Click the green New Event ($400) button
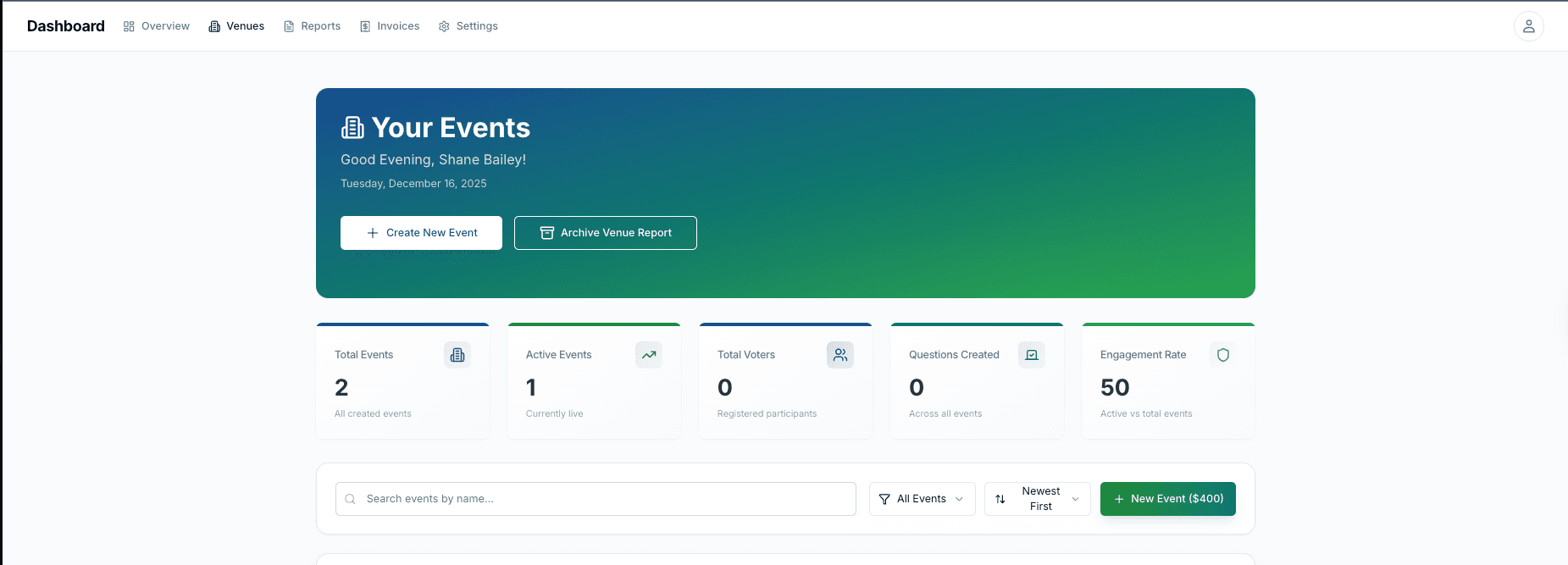 (1167, 499)
